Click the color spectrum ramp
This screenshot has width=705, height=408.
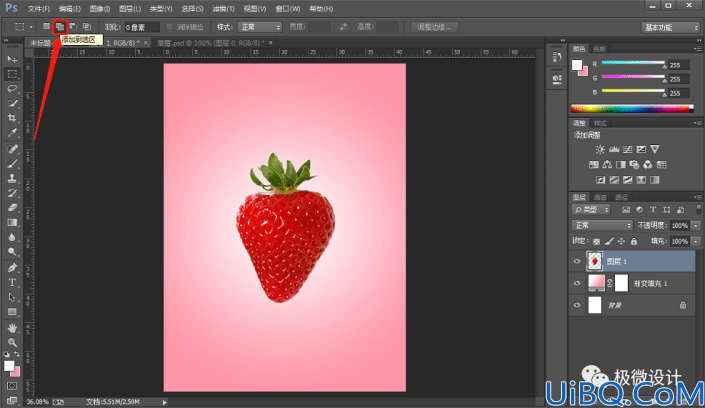632,108
